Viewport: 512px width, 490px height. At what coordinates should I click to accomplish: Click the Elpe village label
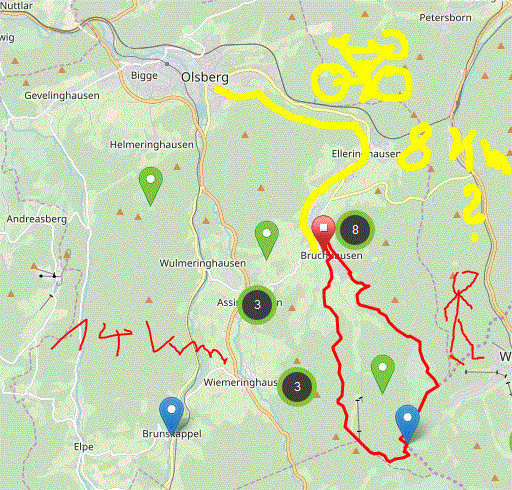[x=84, y=447]
